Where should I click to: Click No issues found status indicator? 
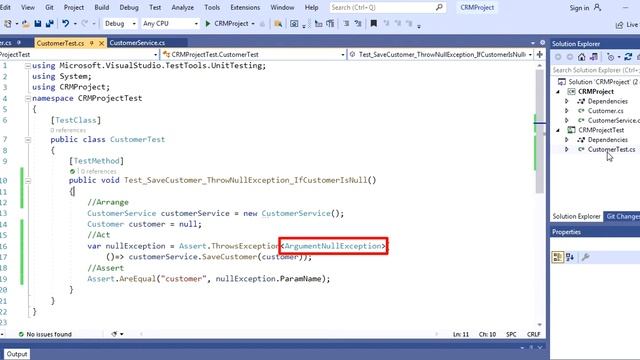click(x=45, y=334)
